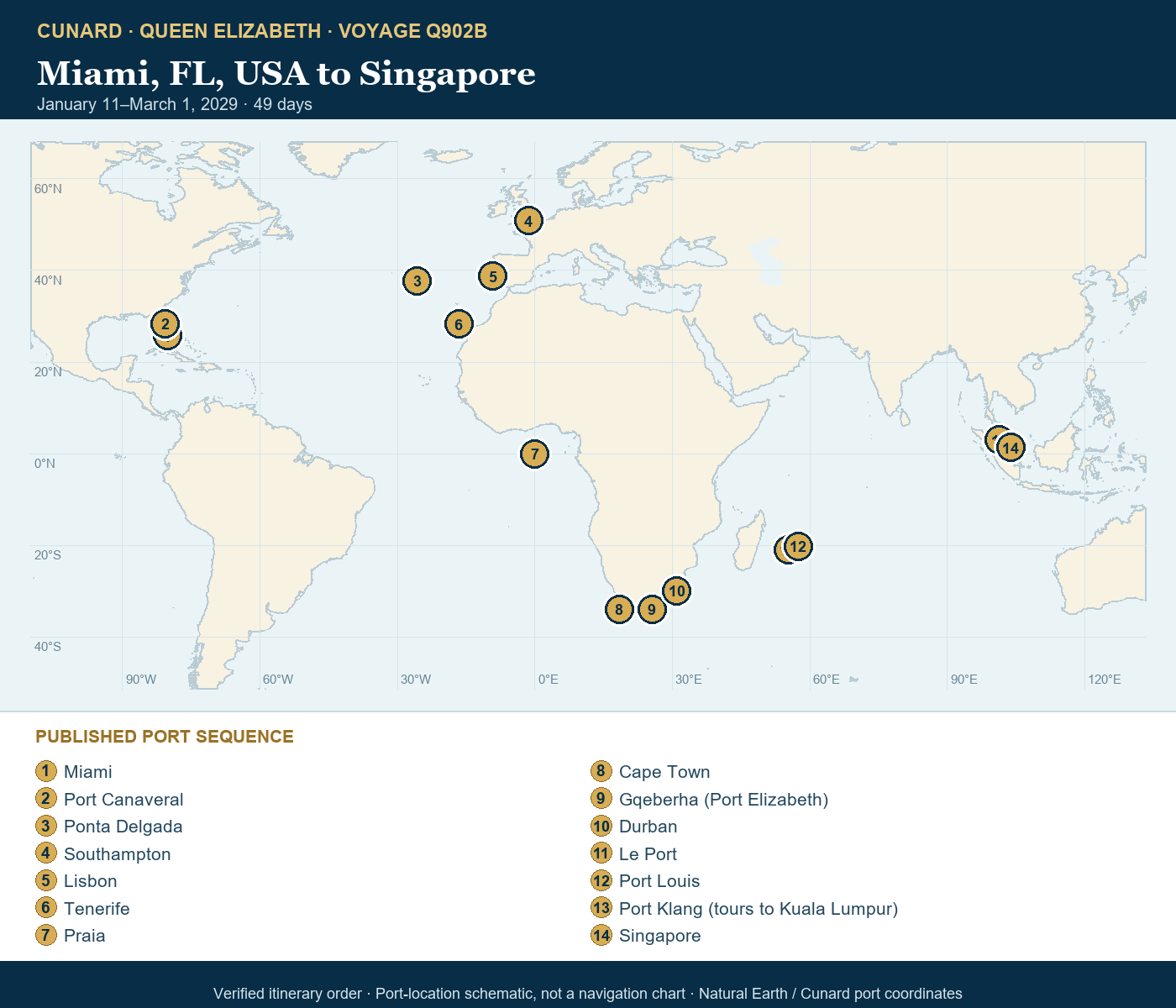
Task: Click the '120°E' longitude label
Action: pos(1105,679)
